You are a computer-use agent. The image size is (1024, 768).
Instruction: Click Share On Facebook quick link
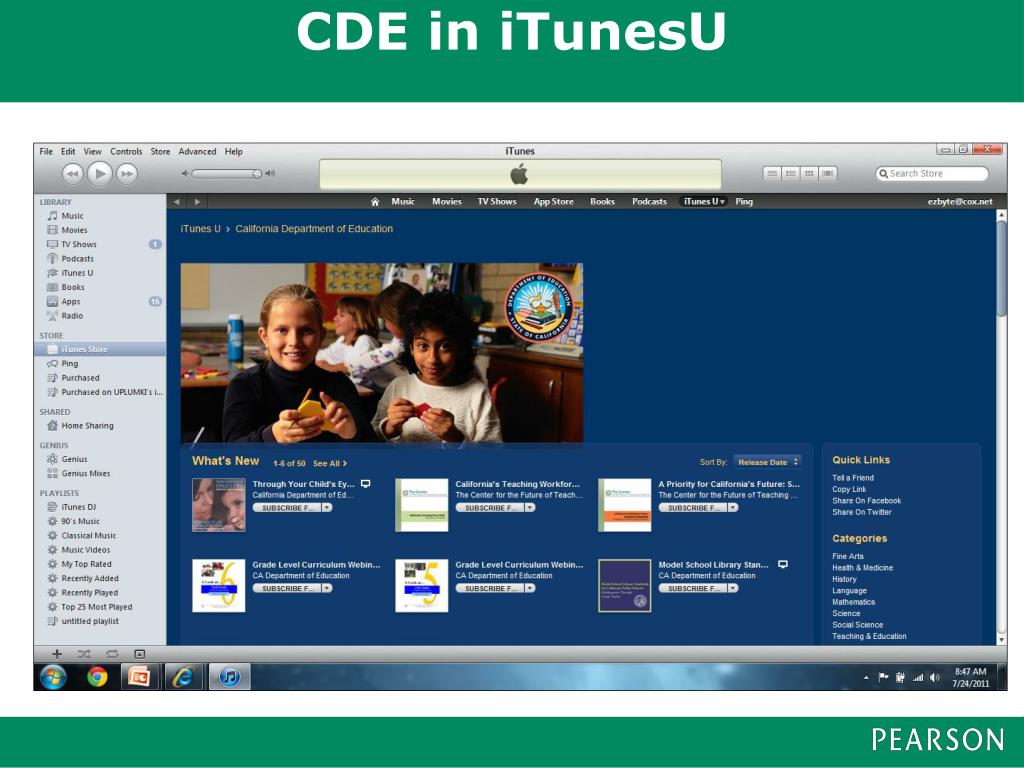(x=867, y=501)
